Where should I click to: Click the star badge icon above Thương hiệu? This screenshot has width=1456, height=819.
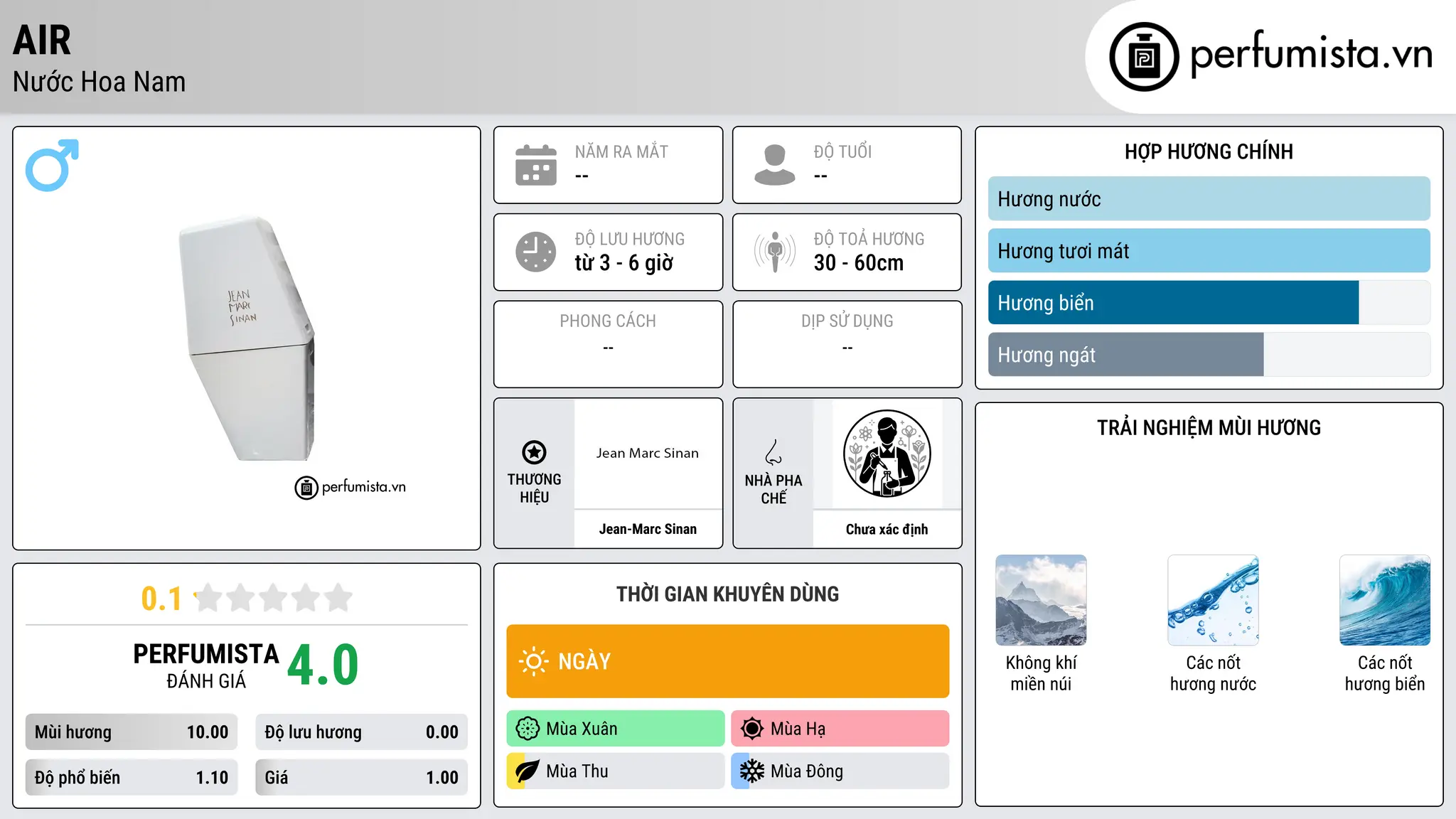[x=534, y=452]
